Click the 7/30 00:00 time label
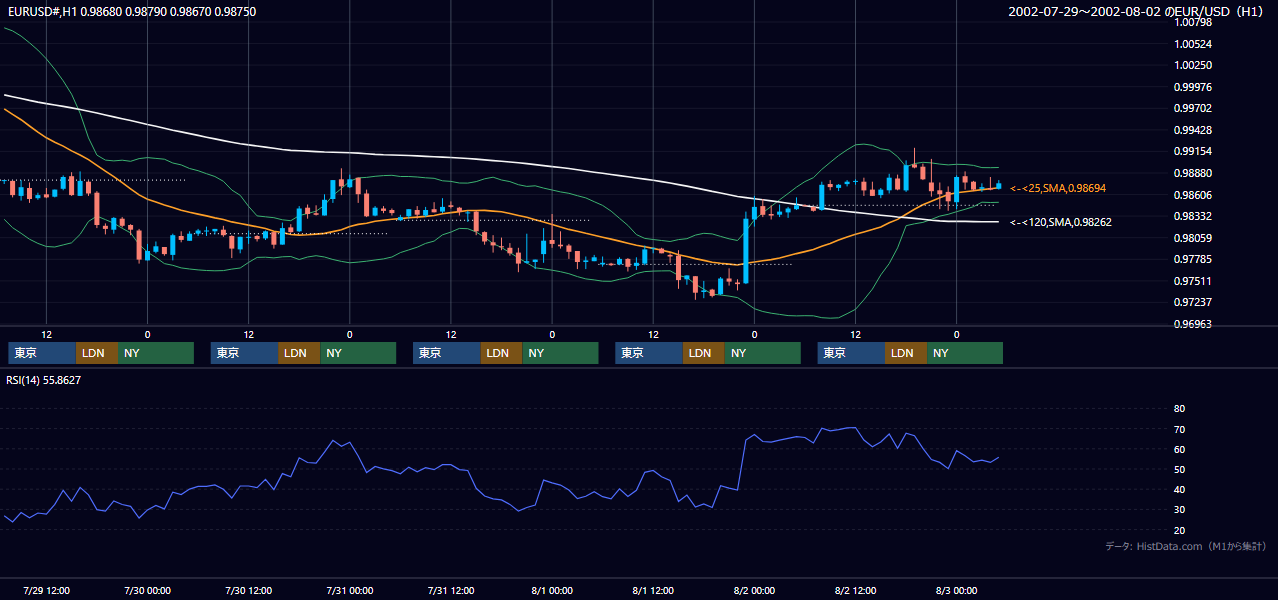The height and width of the screenshot is (600, 1278). point(147,590)
